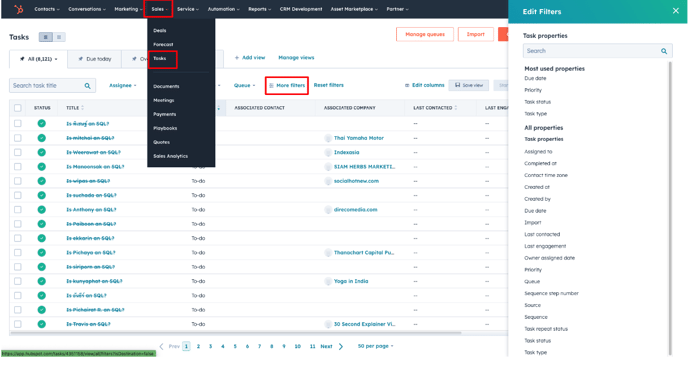Viewport: 688px width, 368px height.
Task: Open the Sales navigation menu
Action: [x=158, y=9]
